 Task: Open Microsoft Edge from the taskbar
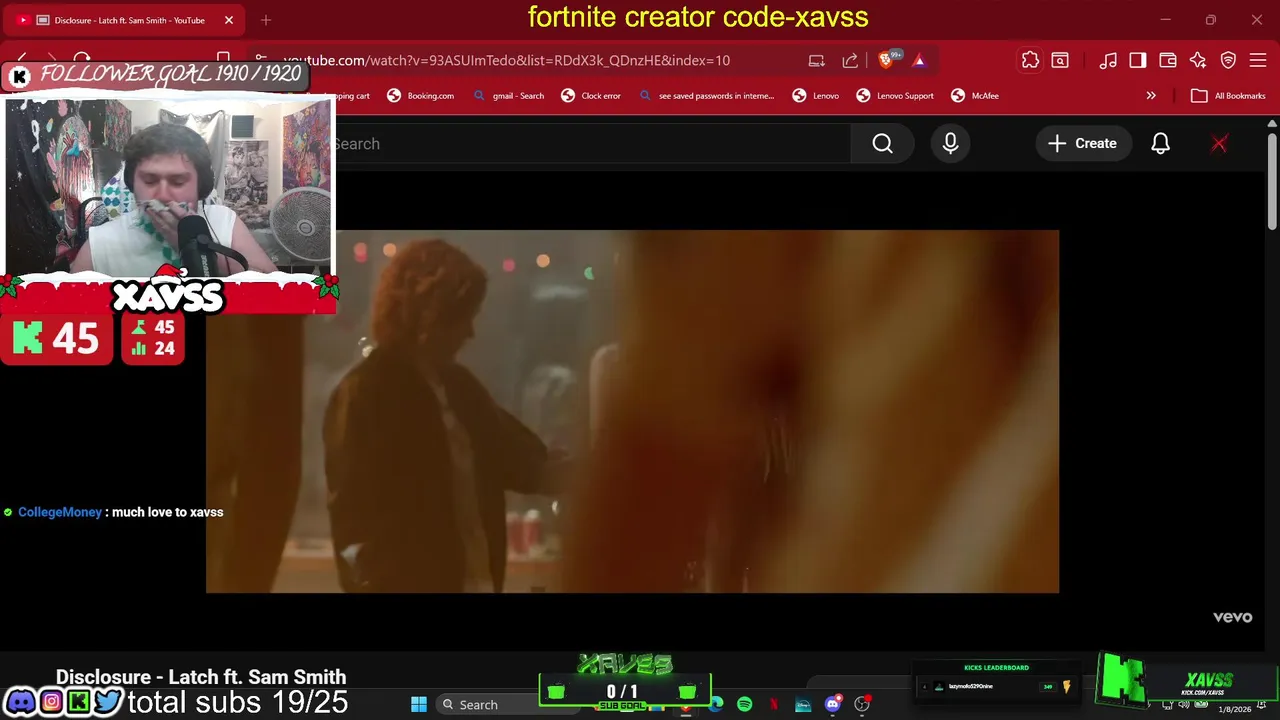click(x=716, y=704)
